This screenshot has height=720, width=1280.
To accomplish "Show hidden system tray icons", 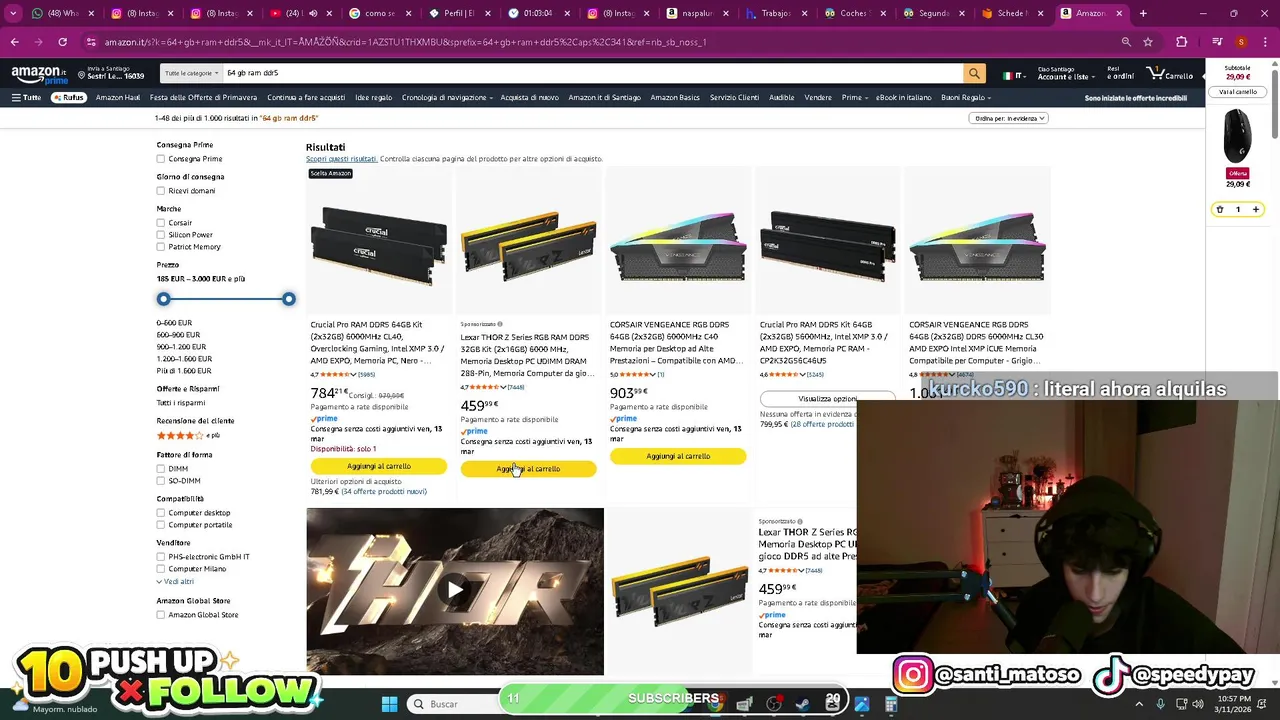I will [x=1140, y=704].
